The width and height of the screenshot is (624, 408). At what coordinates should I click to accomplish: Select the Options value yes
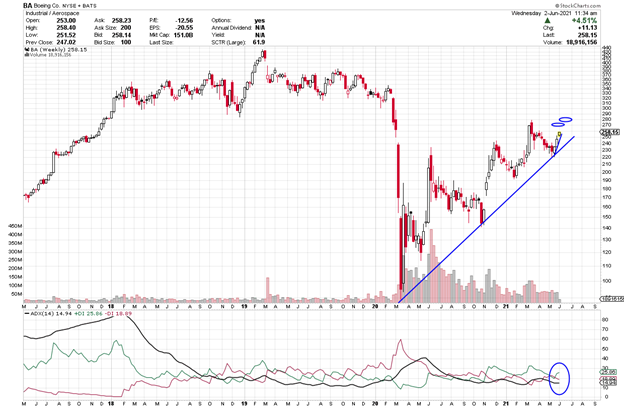[x=259, y=20]
